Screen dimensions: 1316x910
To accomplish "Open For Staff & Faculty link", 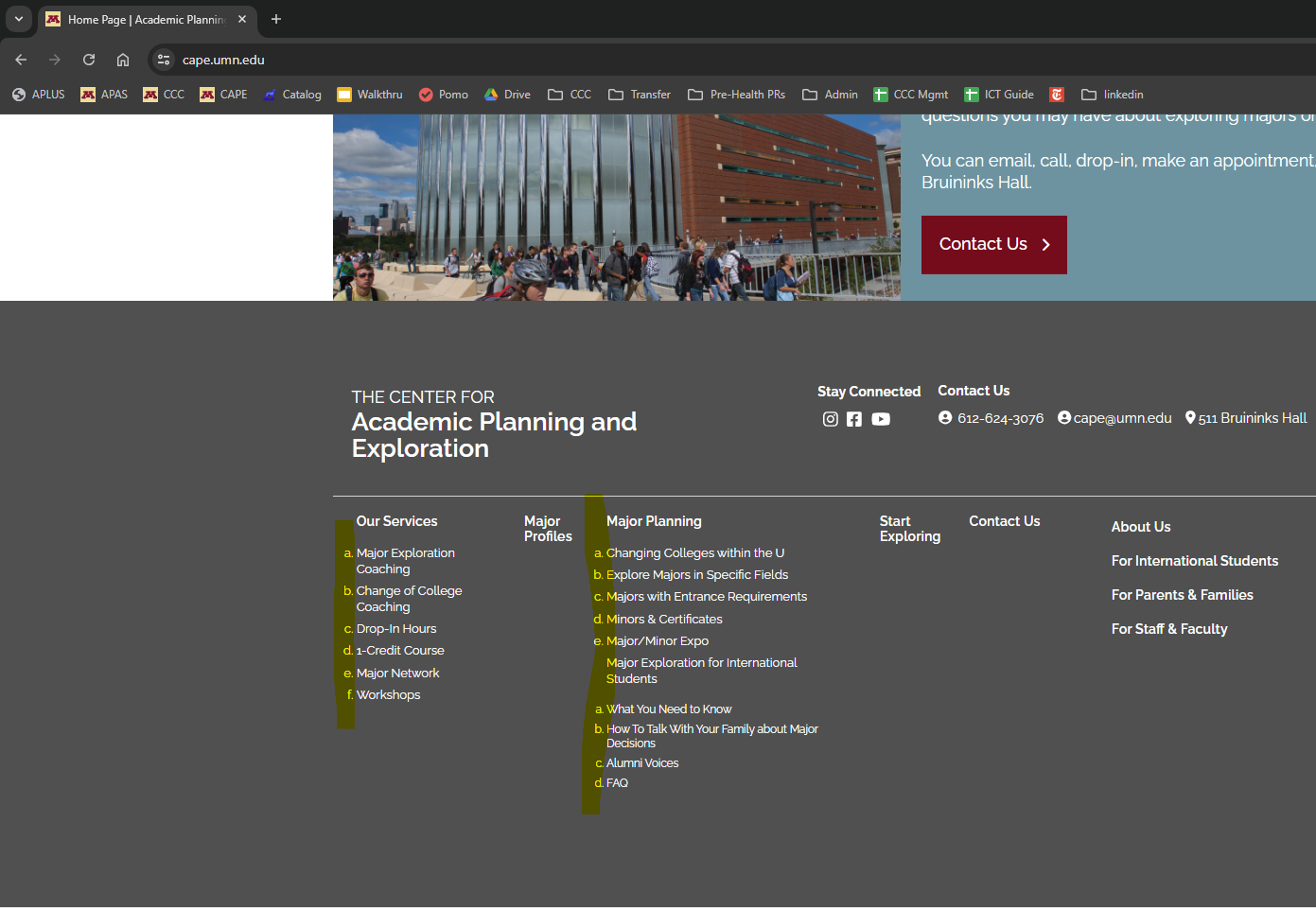I will tap(1169, 629).
